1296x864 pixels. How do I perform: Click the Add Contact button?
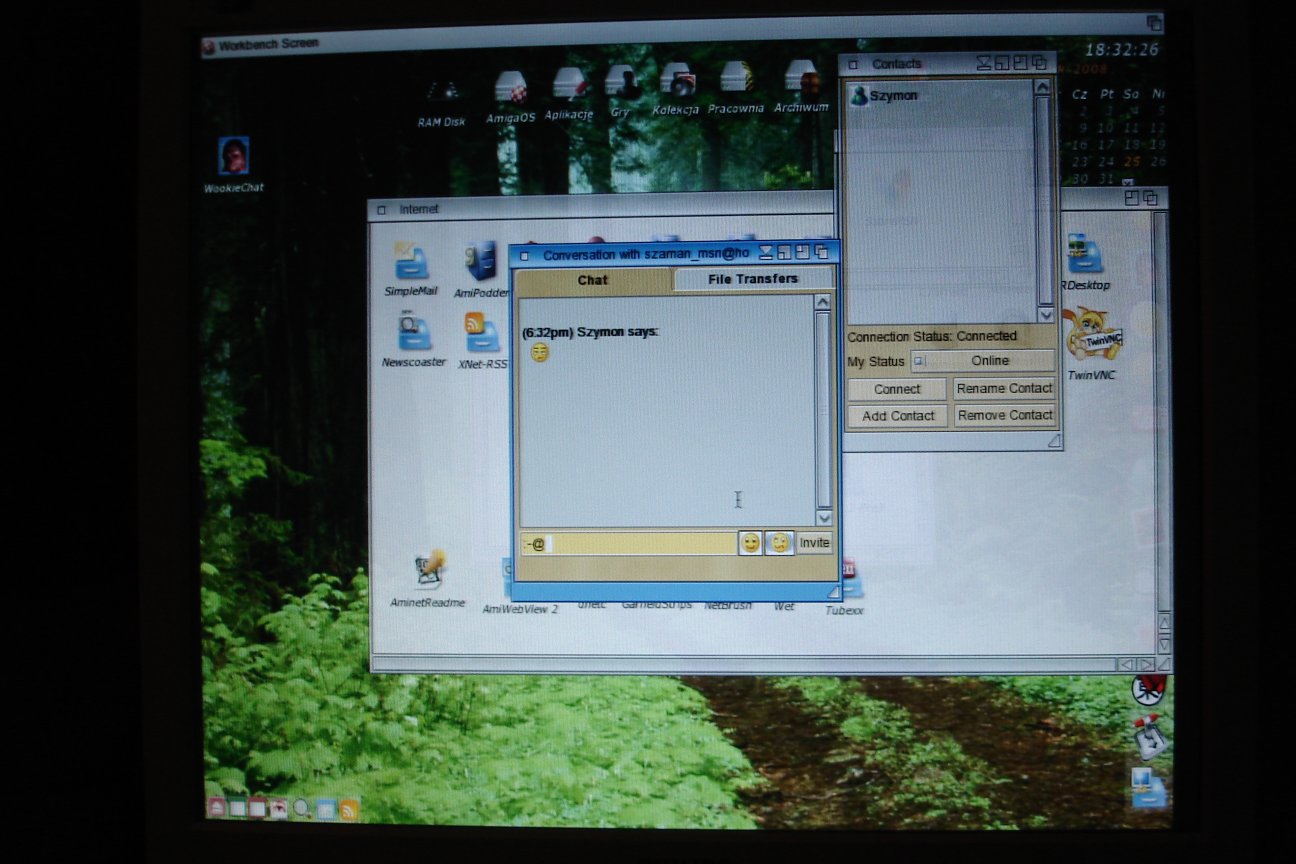pos(898,416)
